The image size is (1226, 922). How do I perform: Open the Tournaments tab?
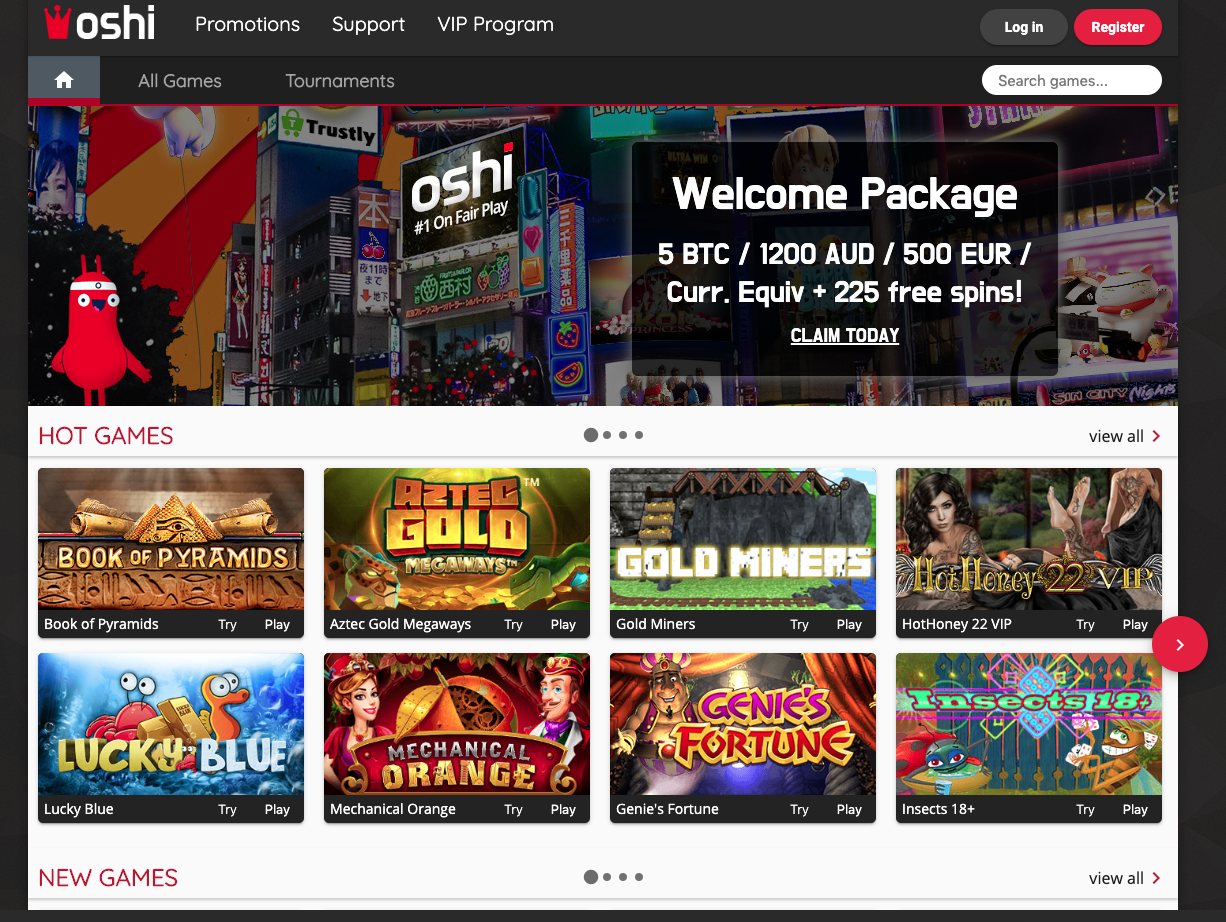[x=340, y=81]
